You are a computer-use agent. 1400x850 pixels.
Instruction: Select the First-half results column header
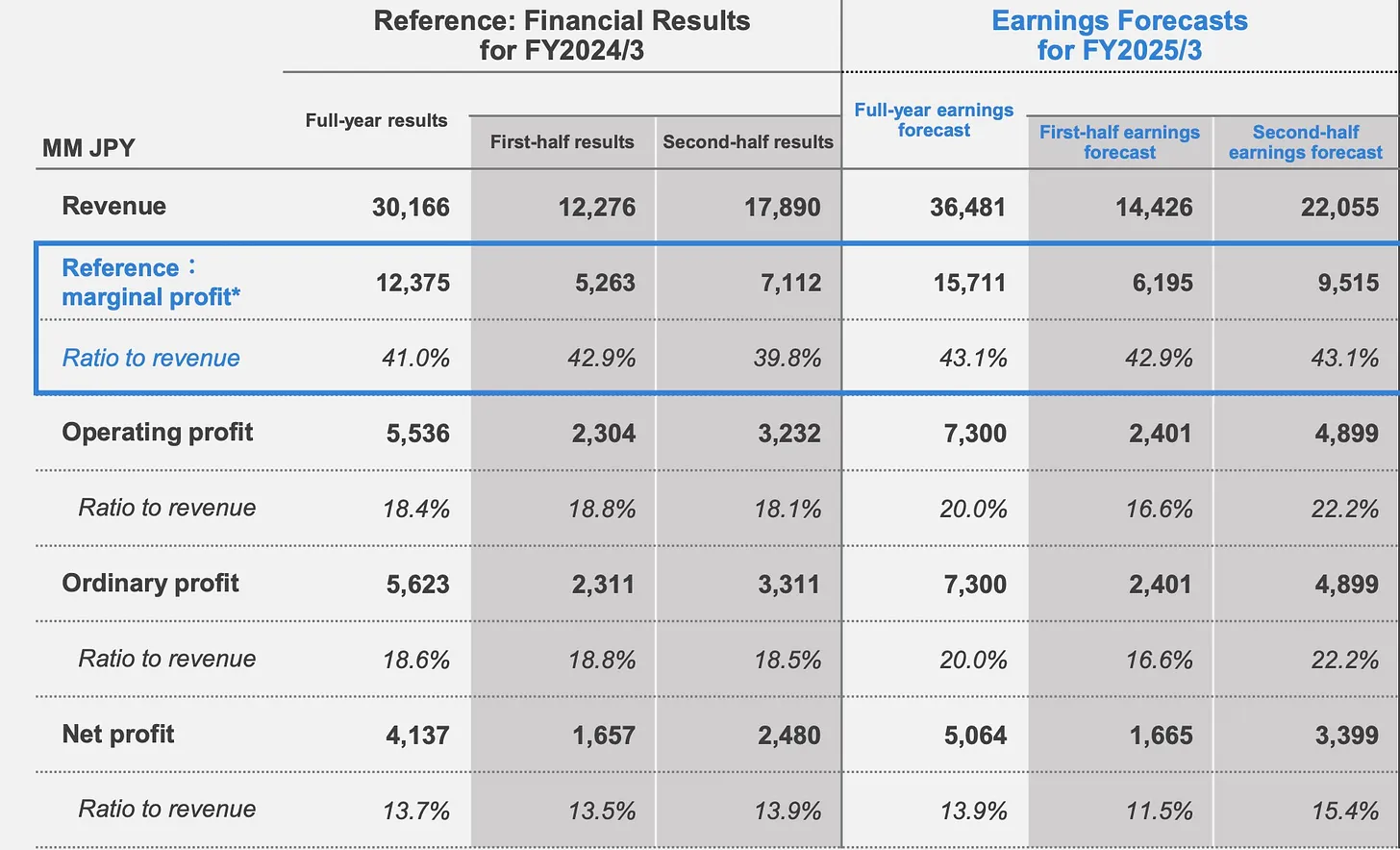point(562,141)
